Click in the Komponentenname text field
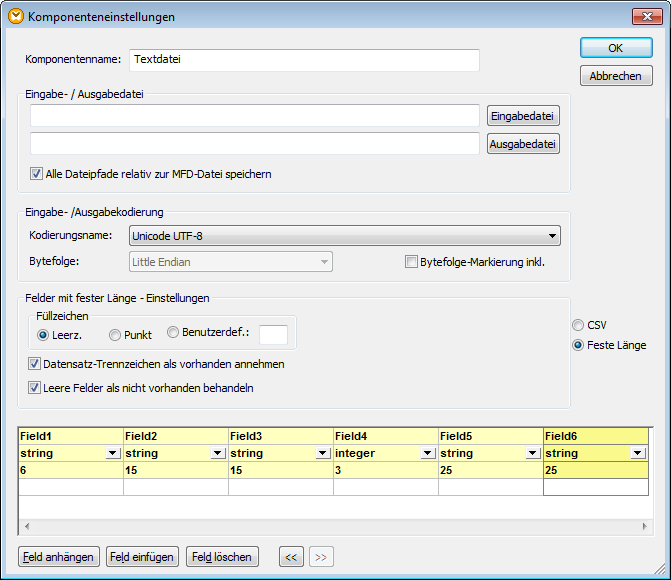Image resolution: width=671 pixels, height=580 pixels. click(x=303, y=60)
